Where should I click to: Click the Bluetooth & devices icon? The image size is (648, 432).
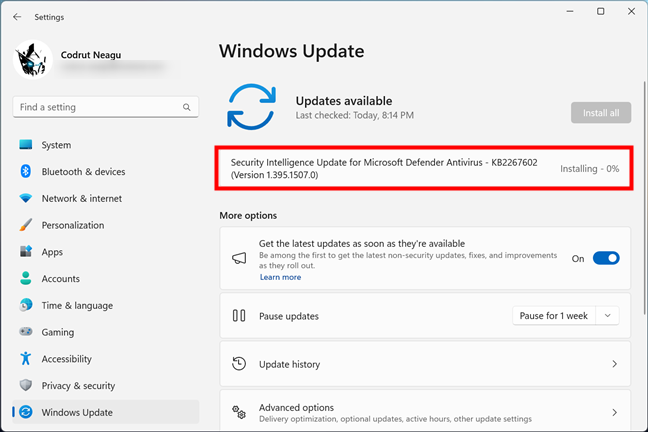click(x=27, y=172)
